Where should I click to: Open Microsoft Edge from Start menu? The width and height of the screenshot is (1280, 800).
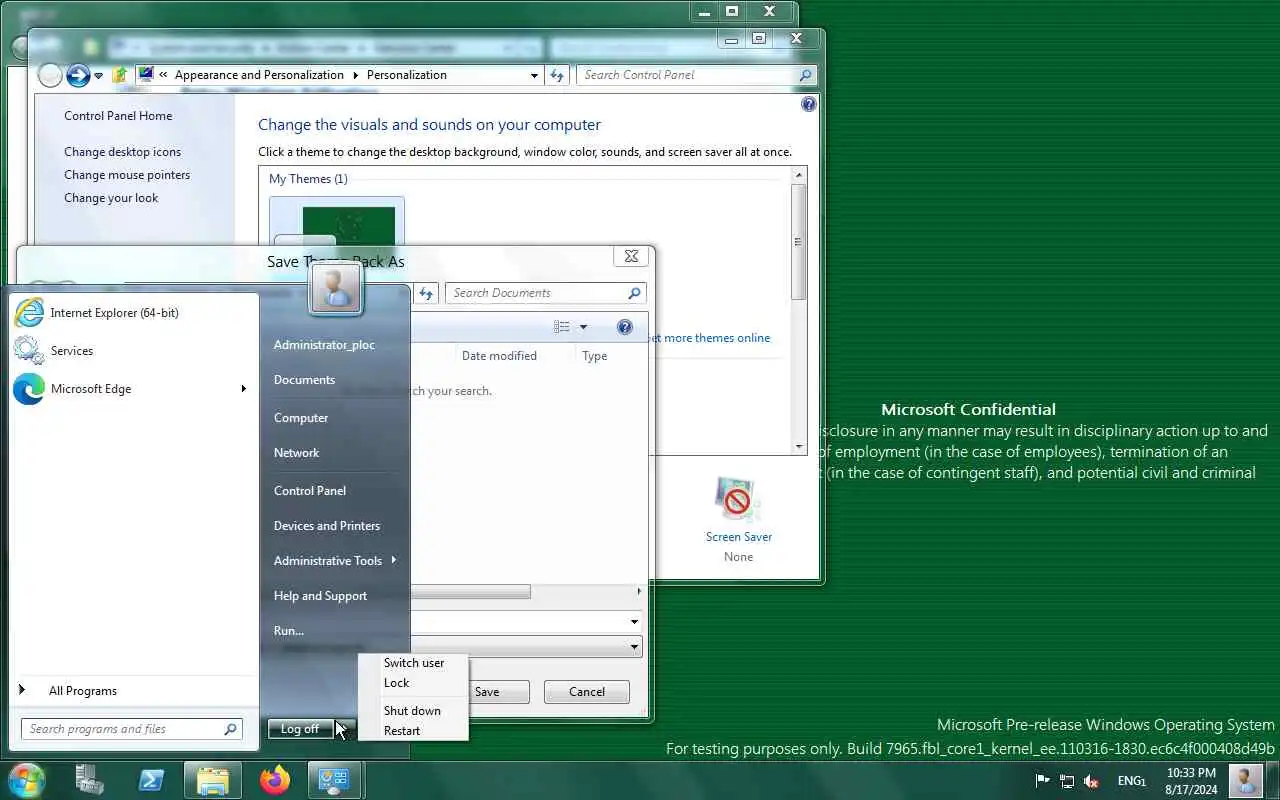click(133, 389)
